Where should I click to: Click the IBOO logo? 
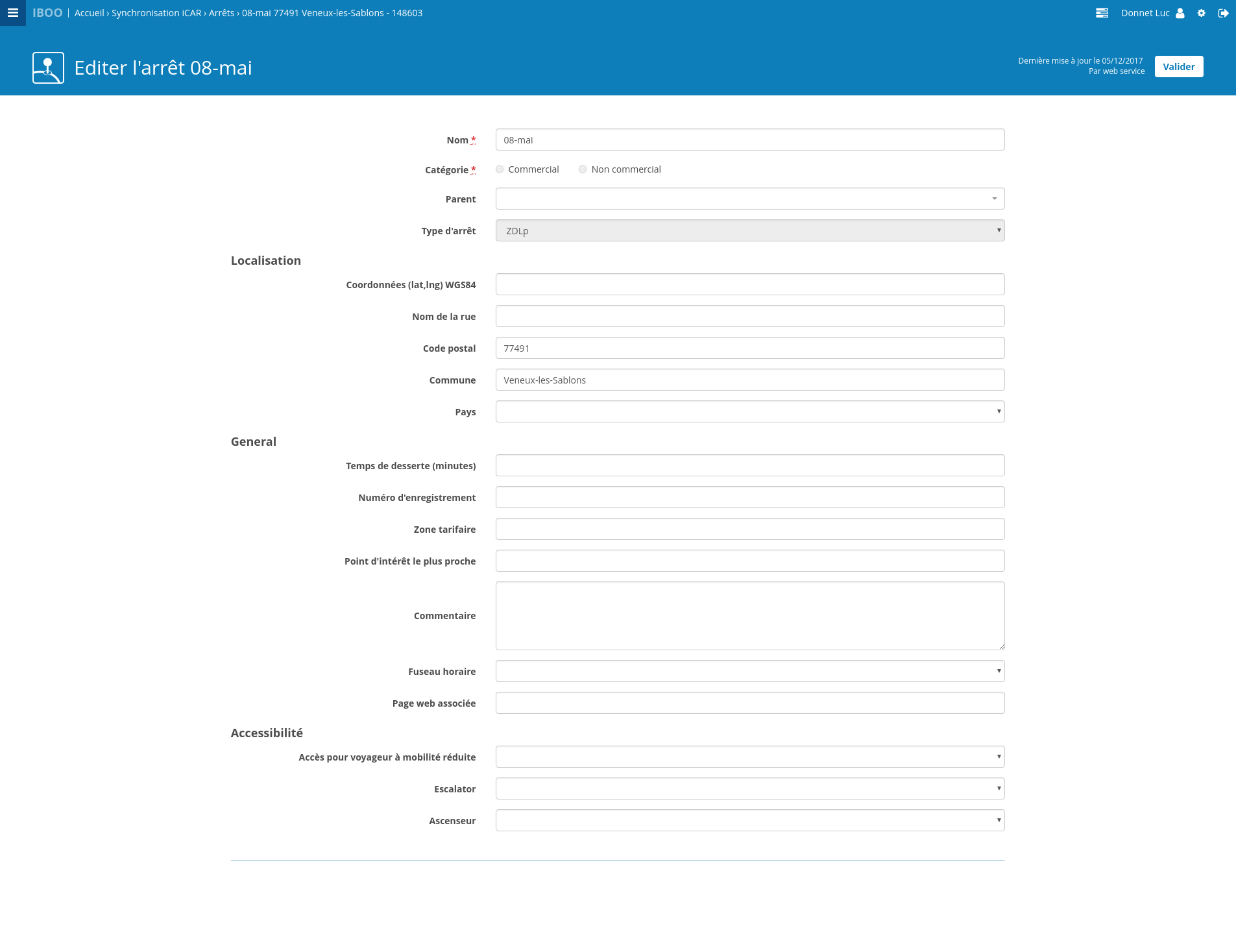click(47, 13)
